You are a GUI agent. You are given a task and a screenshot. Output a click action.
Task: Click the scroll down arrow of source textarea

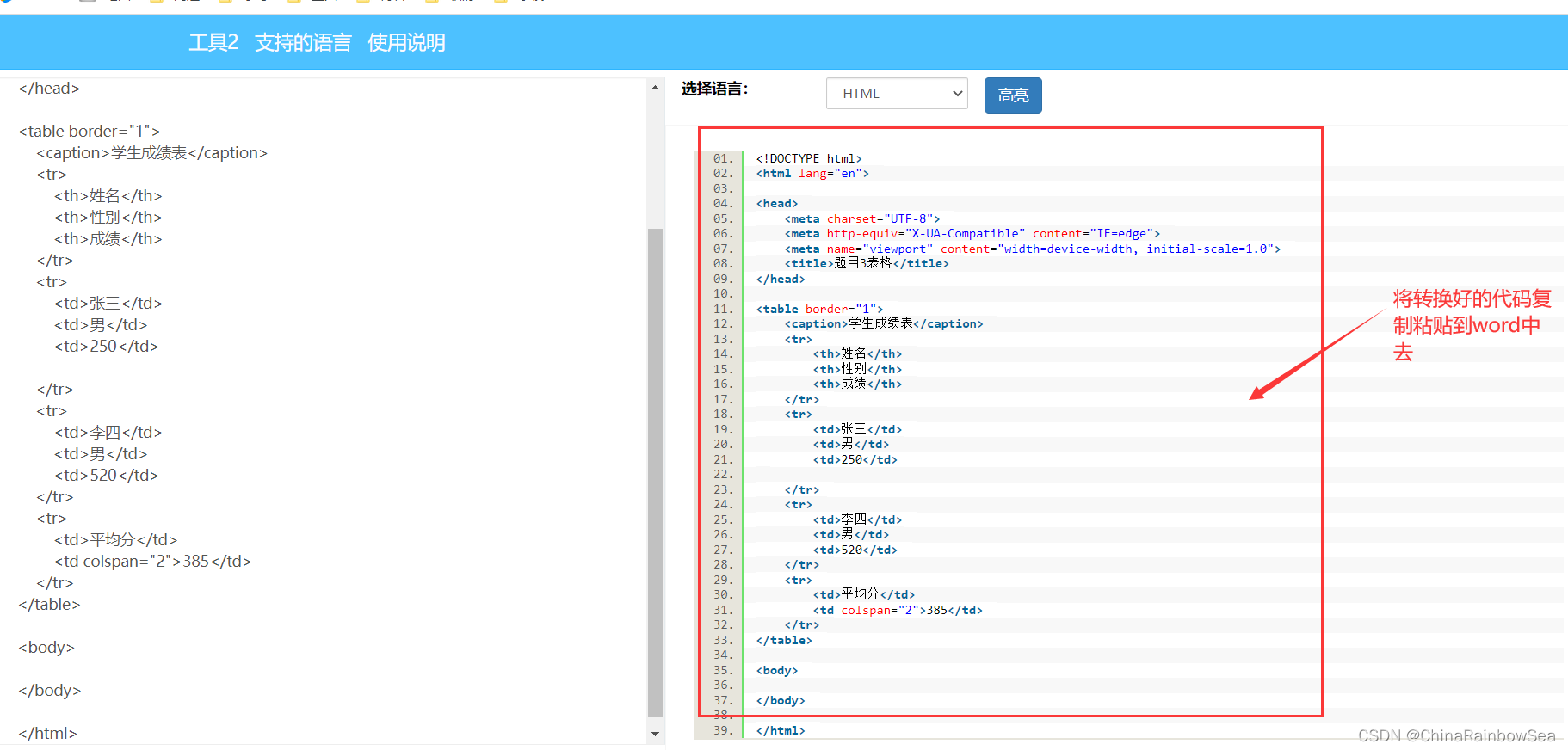coord(655,734)
